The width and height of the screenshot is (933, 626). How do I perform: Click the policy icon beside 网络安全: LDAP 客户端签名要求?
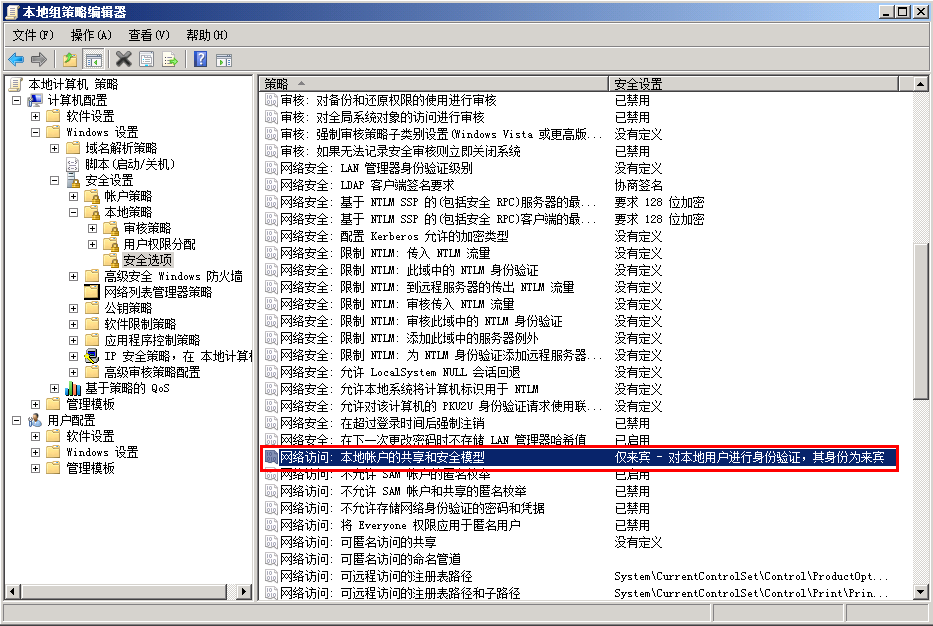point(271,186)
